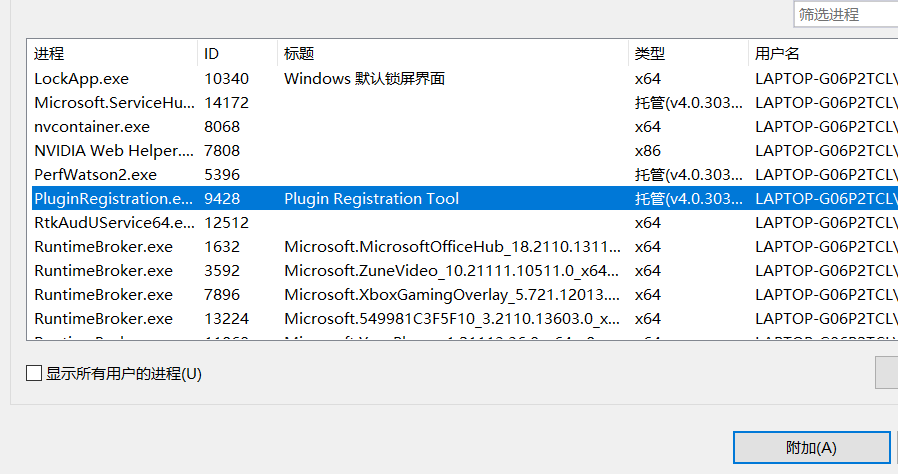Click the ID value 10340
This screenshot has height=474, width=898.
point(227,78)
